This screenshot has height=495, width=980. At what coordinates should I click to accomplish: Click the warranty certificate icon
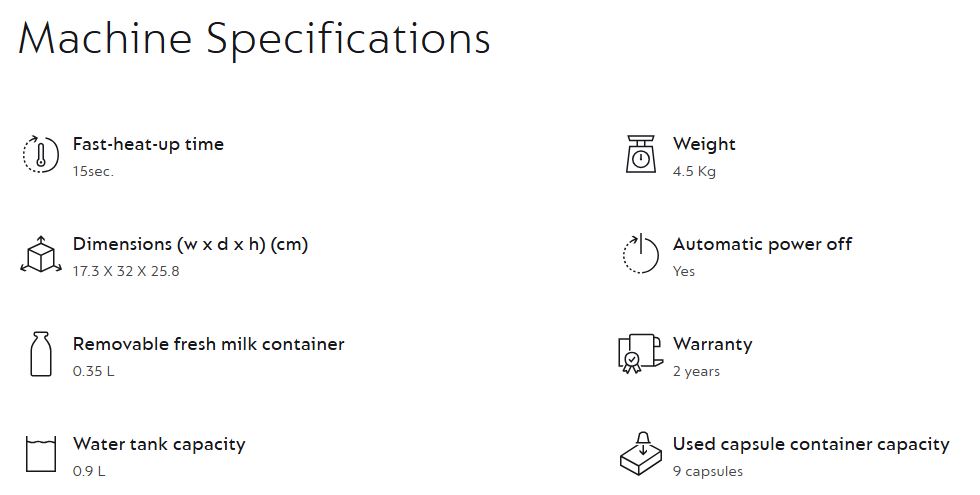coord(640,354)
